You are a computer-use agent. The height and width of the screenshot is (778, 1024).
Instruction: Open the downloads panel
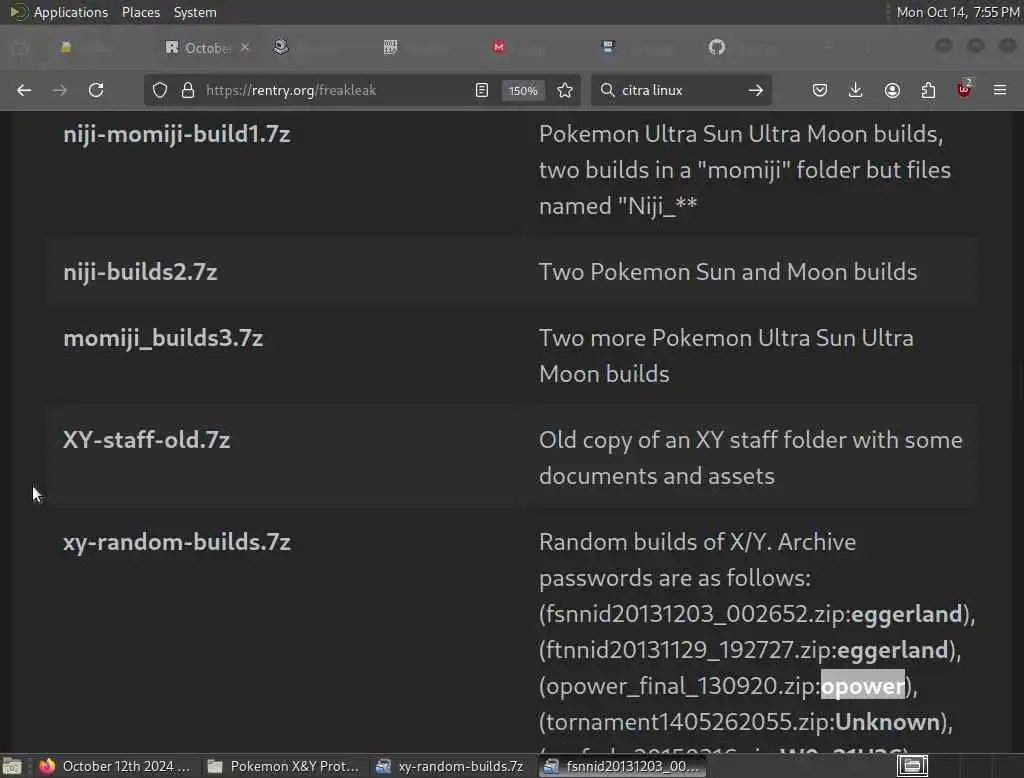856,90
